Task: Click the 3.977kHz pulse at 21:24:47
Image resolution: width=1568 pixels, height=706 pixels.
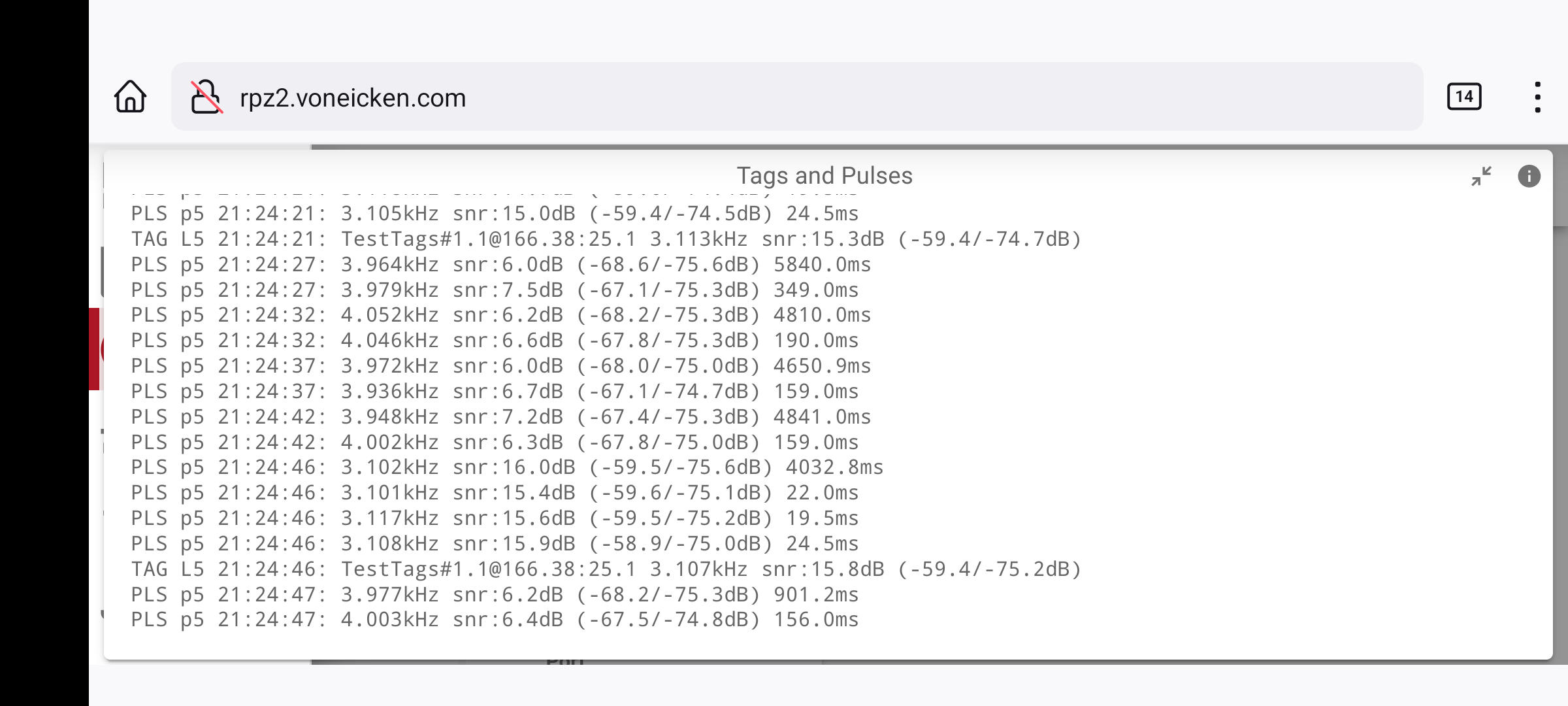Action: click(495, 595)
